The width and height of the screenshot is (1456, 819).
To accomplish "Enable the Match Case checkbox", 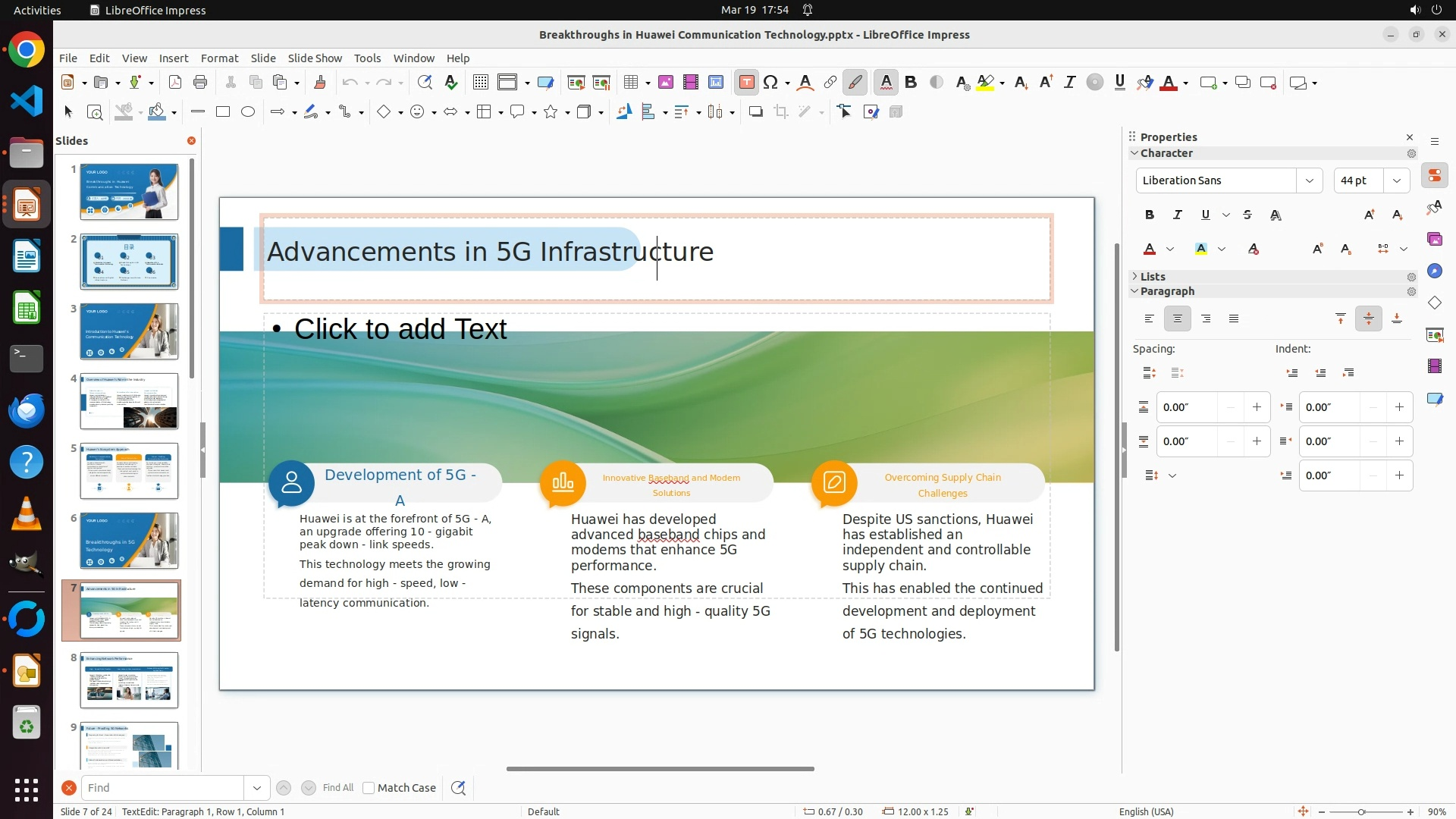I will [369, 788].
